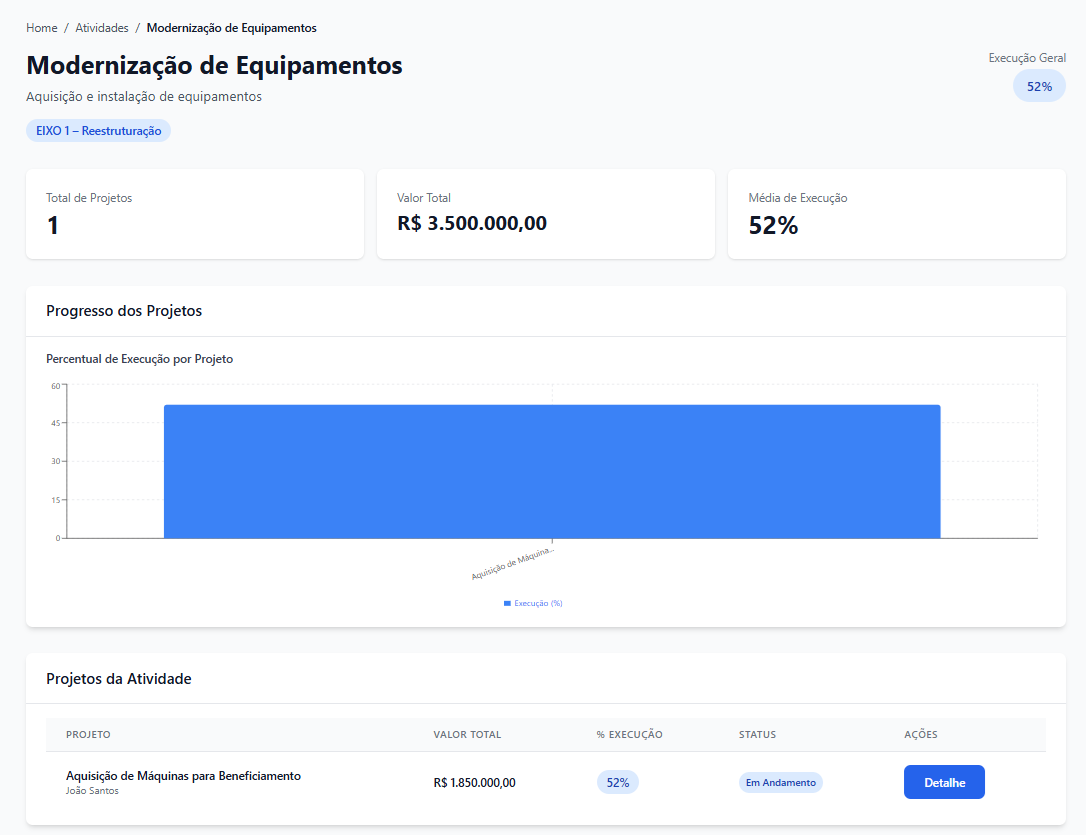This screenshot has height=835, width=1086.
Task: Click the 52% badge in the table row
Action: pyautogui.click(x=617, y=782)
